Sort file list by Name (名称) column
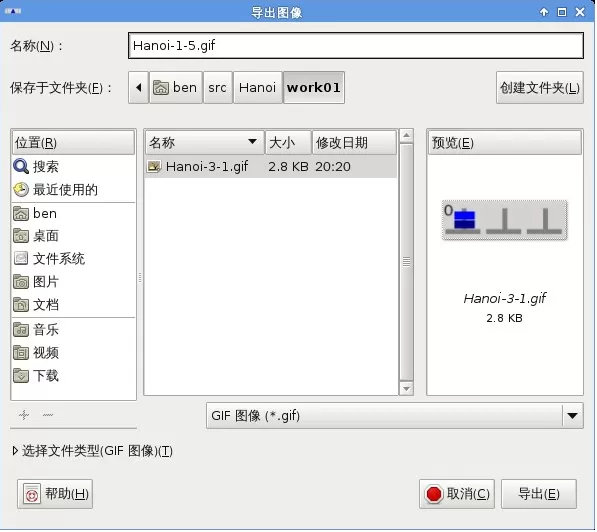This screenshot has width=597, height=532. pos(204,143)
